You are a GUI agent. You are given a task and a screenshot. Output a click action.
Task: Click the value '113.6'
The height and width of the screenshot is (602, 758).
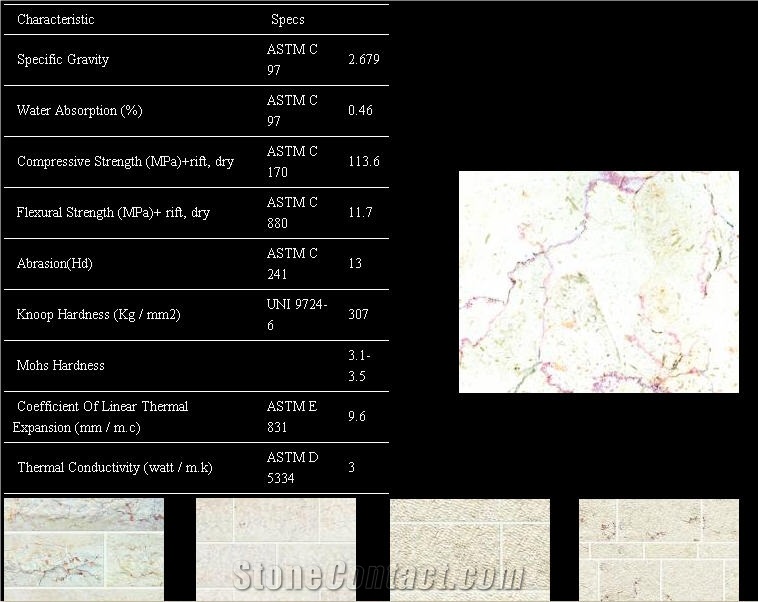pos(364,161)
